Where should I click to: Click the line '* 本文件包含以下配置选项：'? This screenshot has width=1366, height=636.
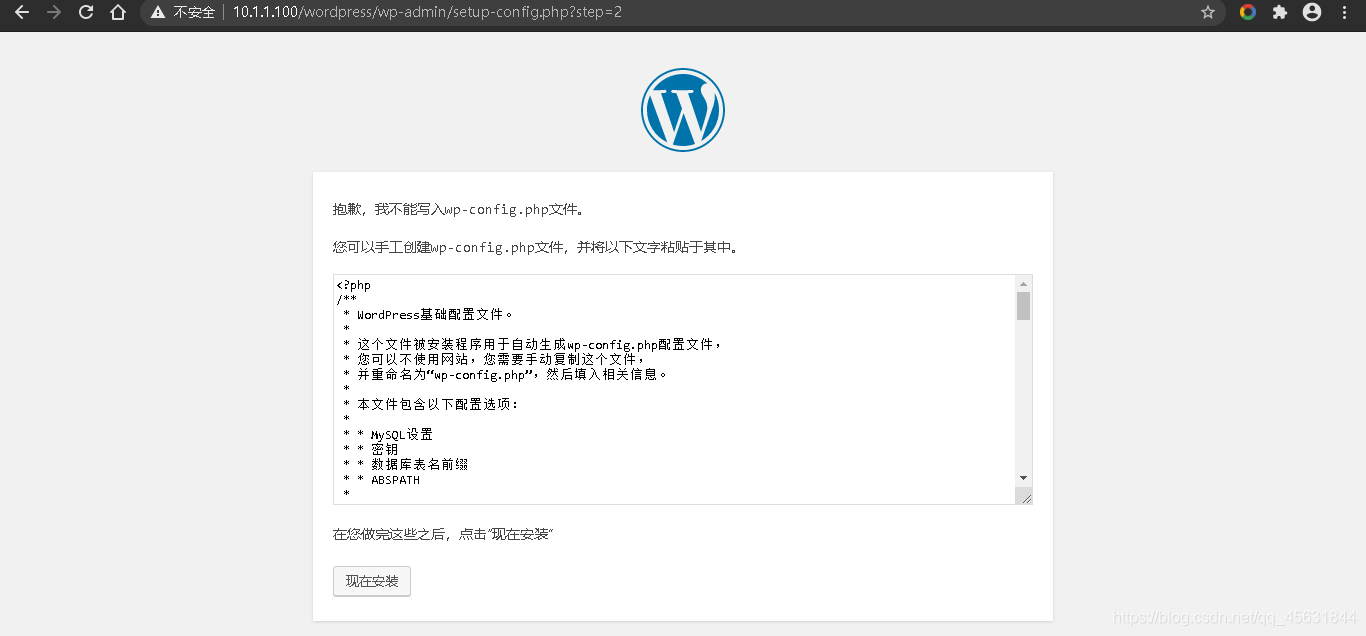(x=431, y=405)
